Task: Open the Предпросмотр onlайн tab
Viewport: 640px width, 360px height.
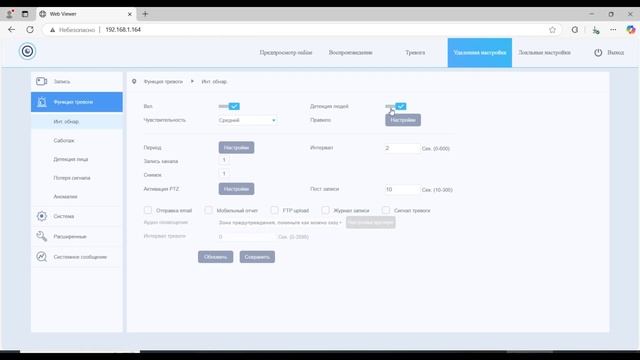Action: tap(286, 53)
